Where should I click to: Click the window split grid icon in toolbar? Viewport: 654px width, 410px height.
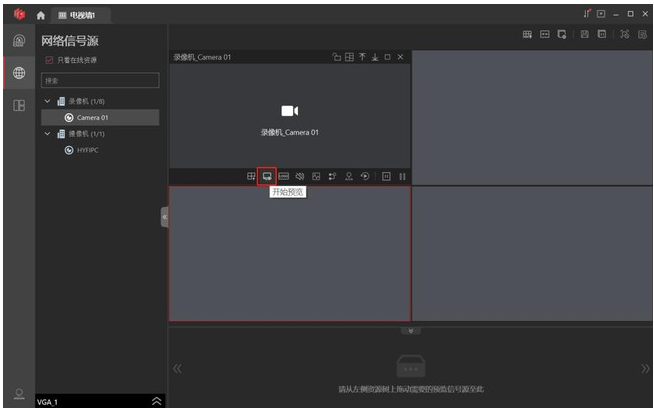tap(251, 176)
